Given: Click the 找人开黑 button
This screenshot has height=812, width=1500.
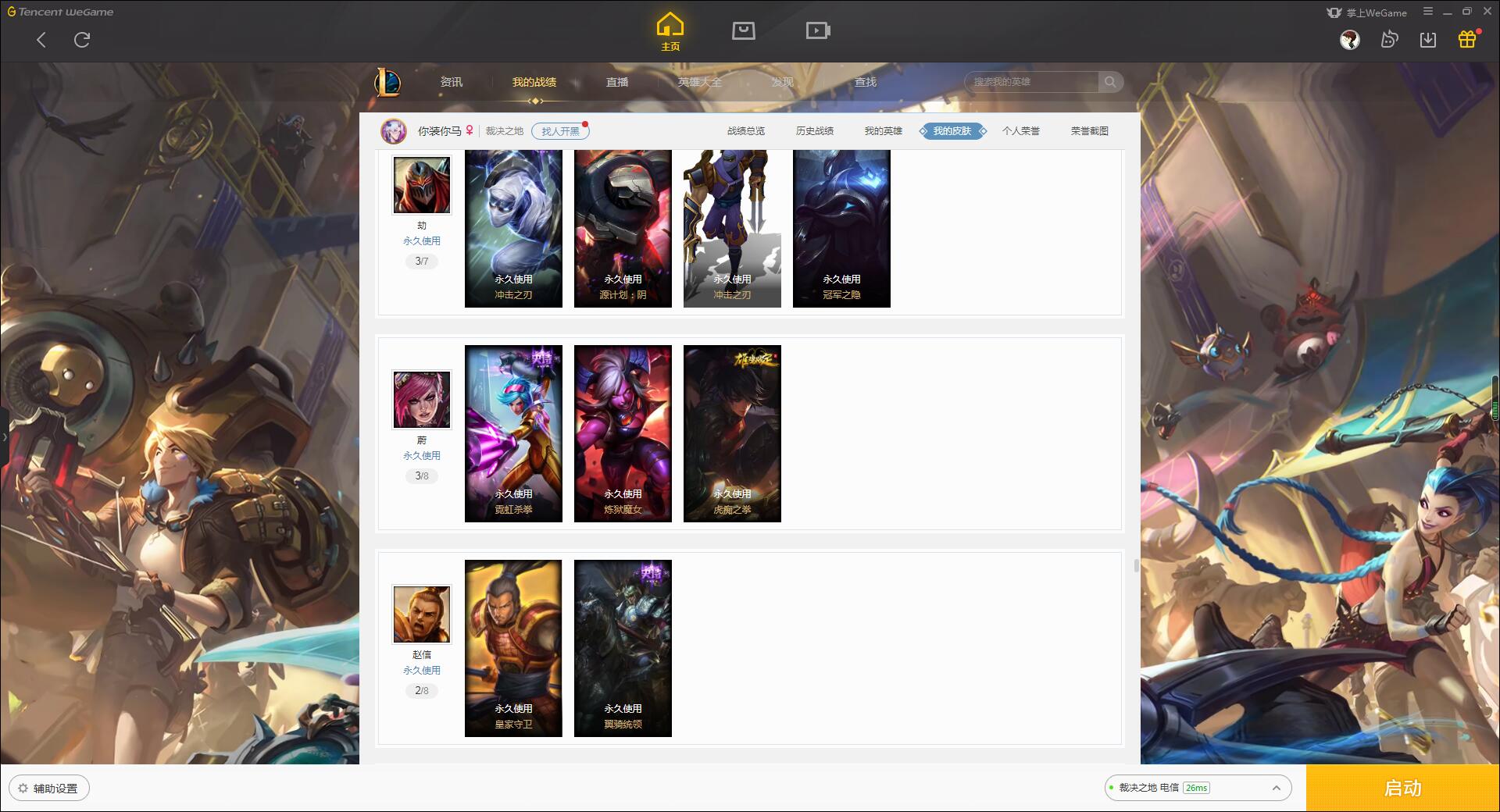Looking at the screenshot, I should (x=560, y=131).
